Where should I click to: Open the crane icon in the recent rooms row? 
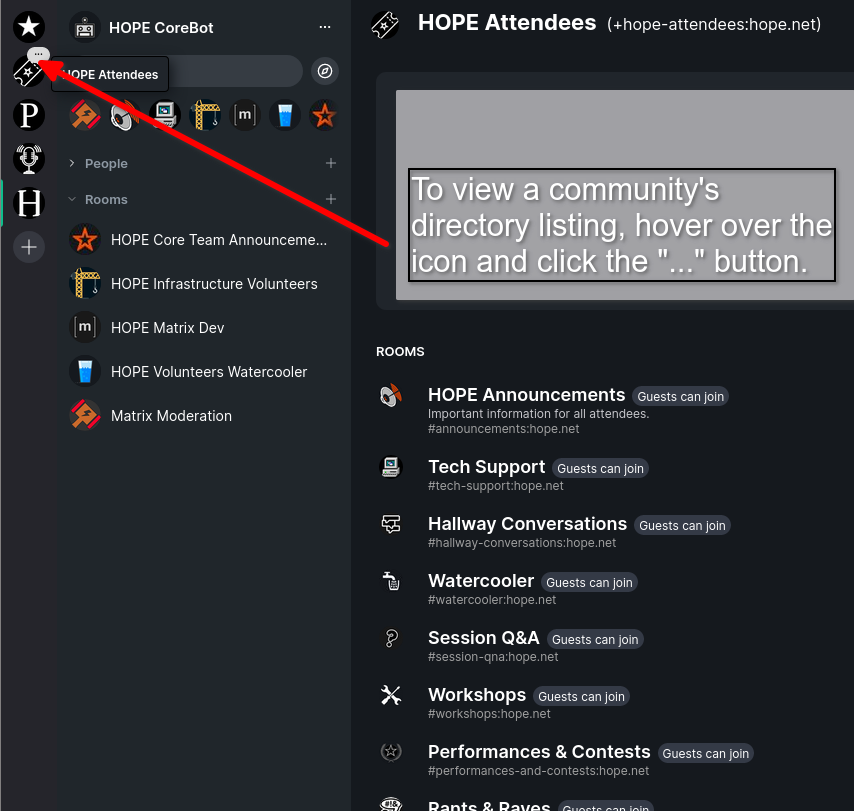tap(205, 116)
